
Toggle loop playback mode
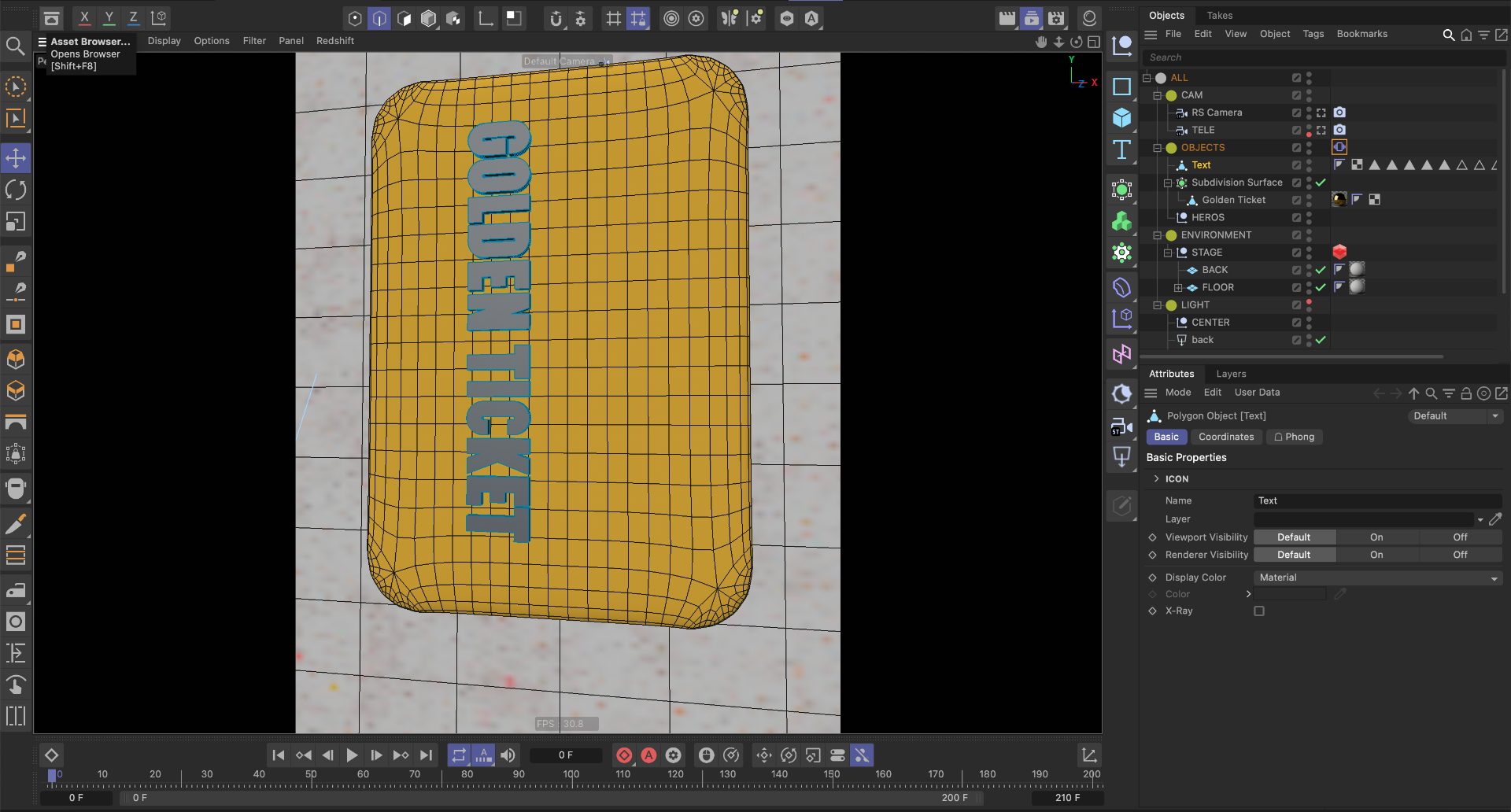(x=459, y=755)
